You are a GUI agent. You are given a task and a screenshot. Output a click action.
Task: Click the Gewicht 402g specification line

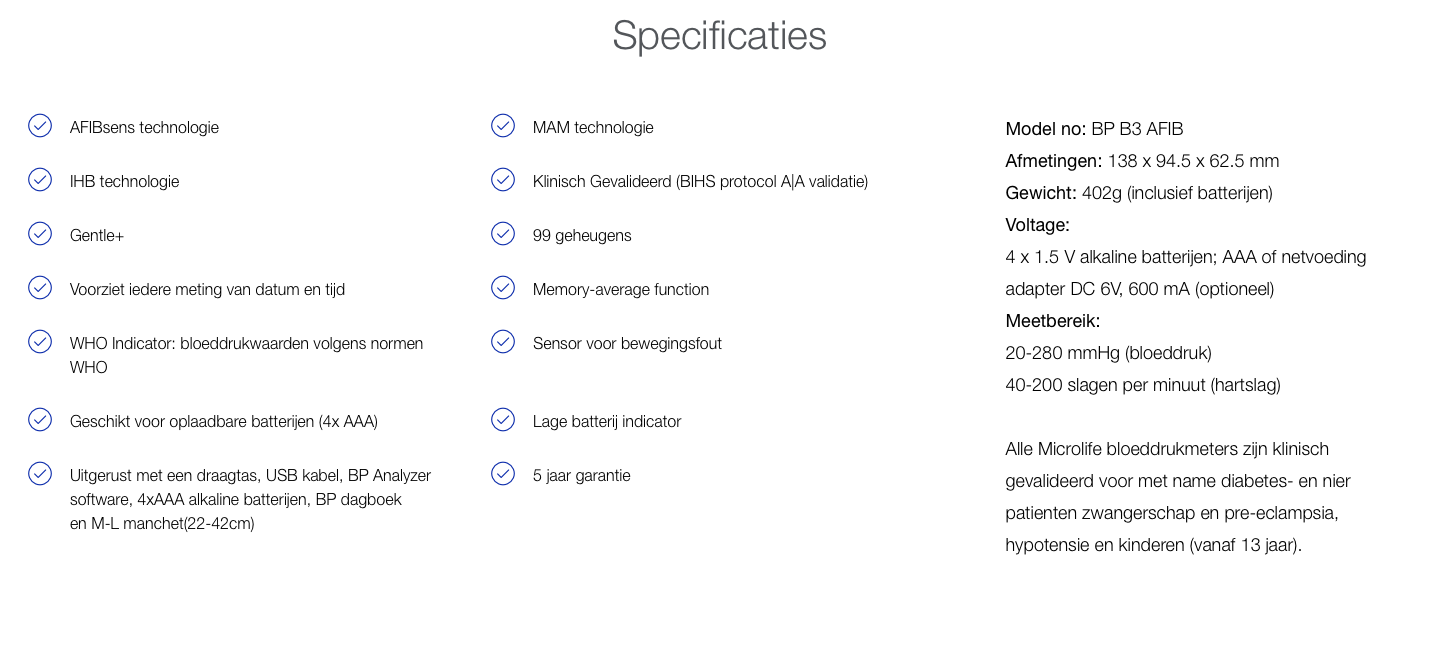pos(1139,193)
